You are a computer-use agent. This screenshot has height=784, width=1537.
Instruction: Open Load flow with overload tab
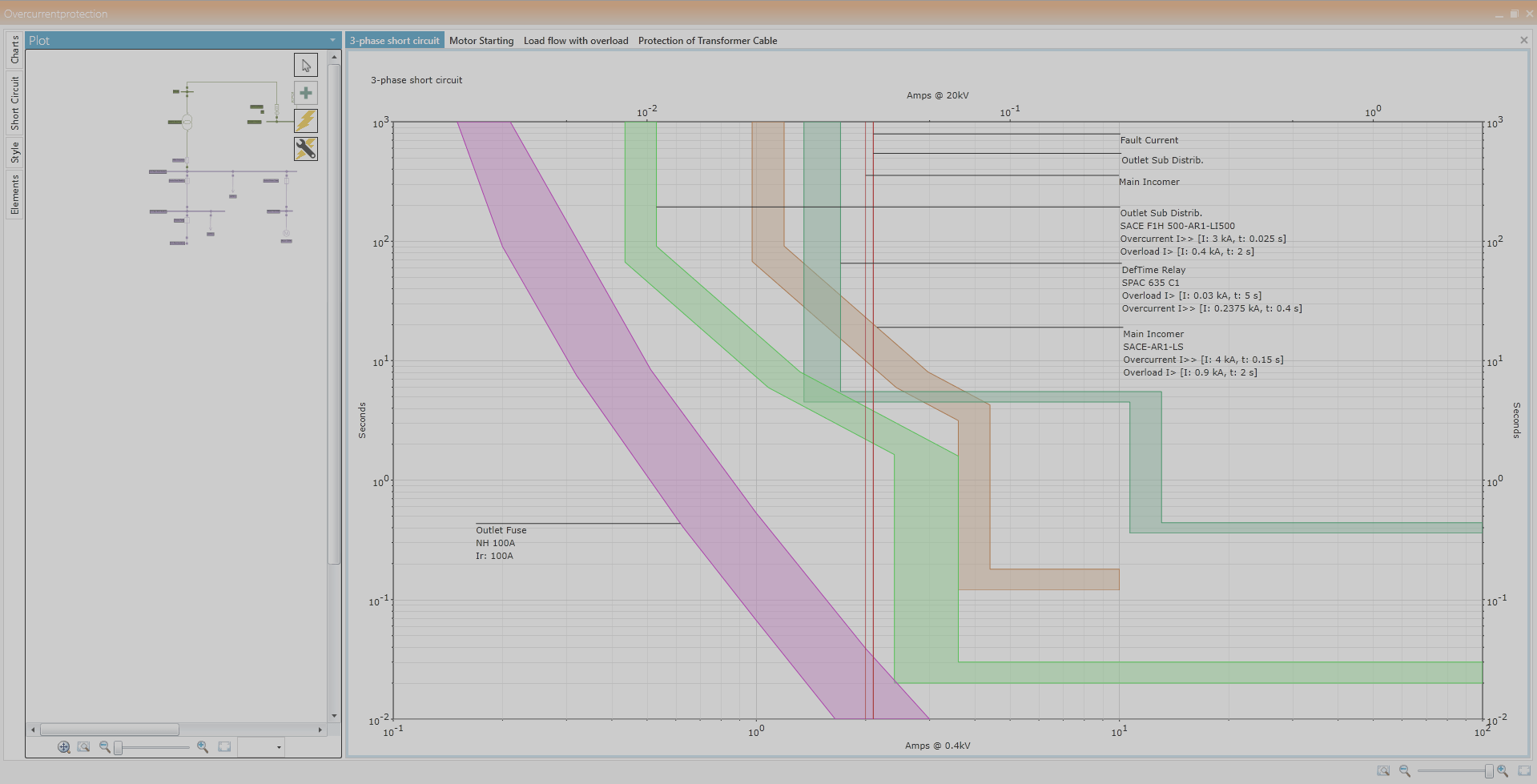(576, 41)
